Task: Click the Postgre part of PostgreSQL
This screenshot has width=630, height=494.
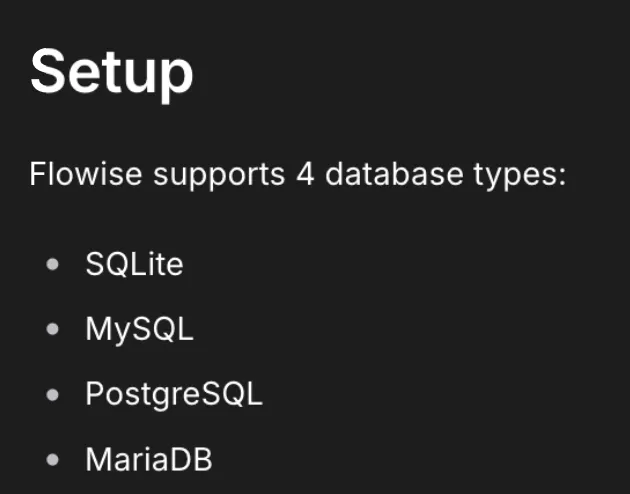Action: tap(141, 394)
